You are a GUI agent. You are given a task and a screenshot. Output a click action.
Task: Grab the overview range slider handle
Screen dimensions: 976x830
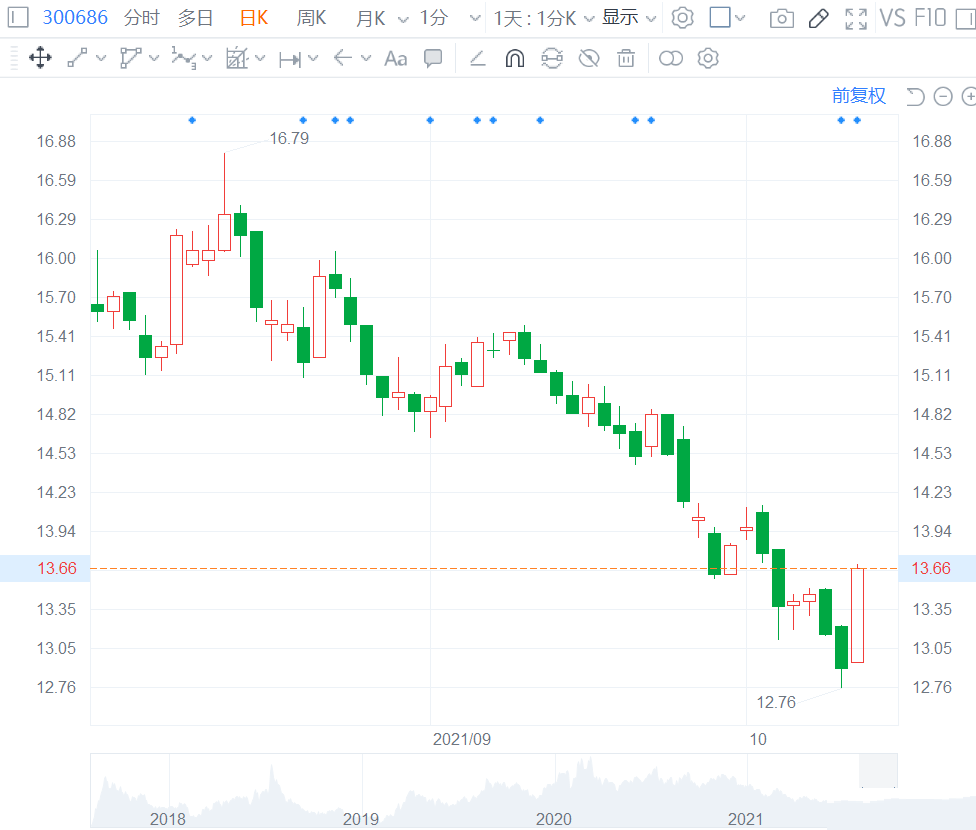point(878,771)
